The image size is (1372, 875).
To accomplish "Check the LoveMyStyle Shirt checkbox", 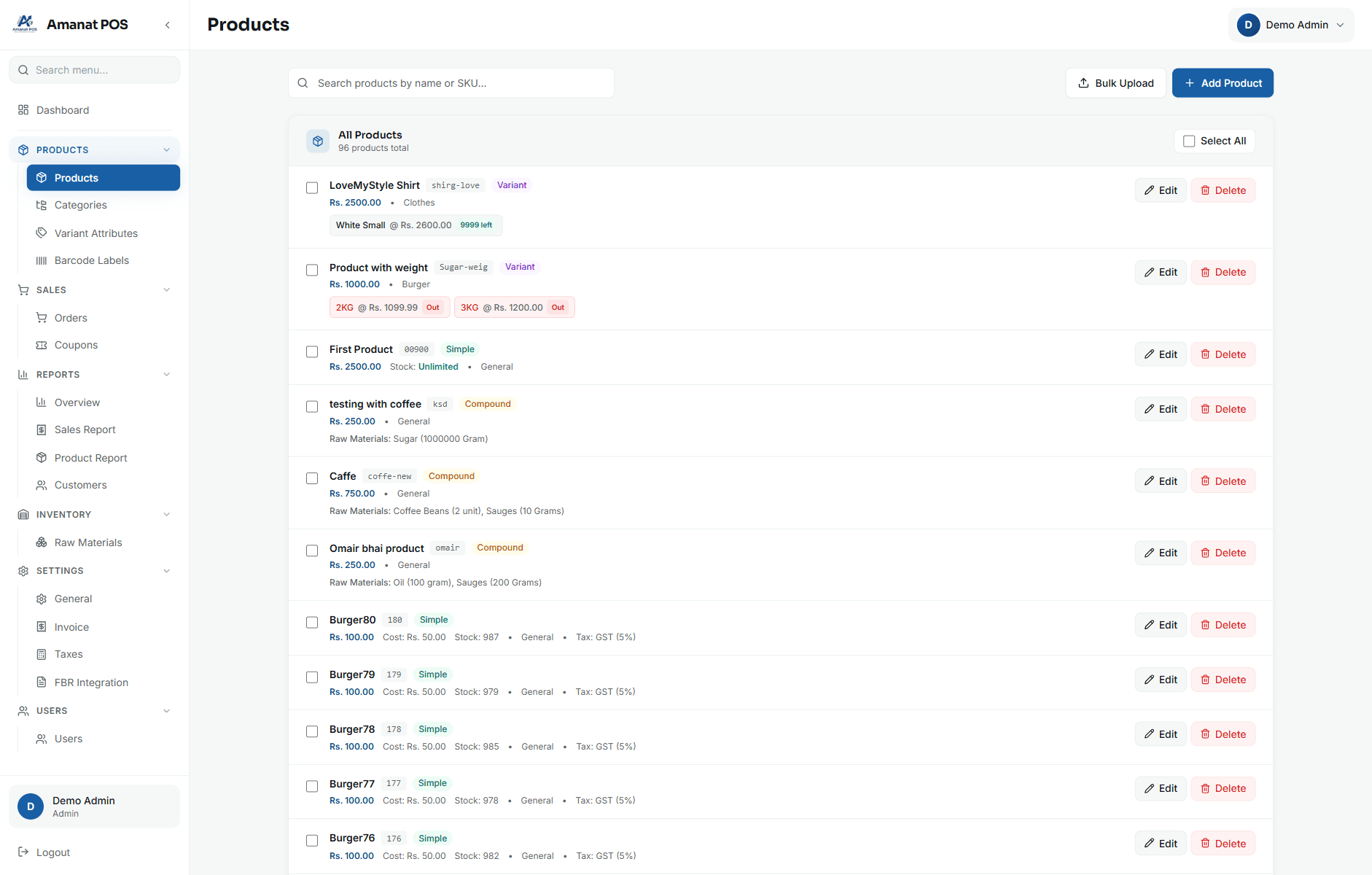I will 312,187.
